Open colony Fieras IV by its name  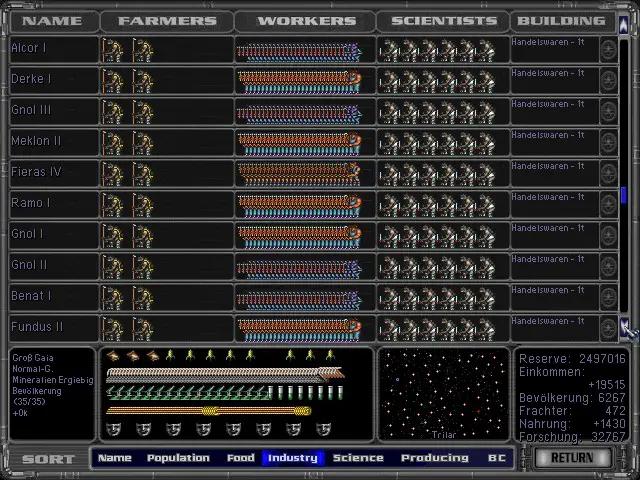[x=36, y=172]
